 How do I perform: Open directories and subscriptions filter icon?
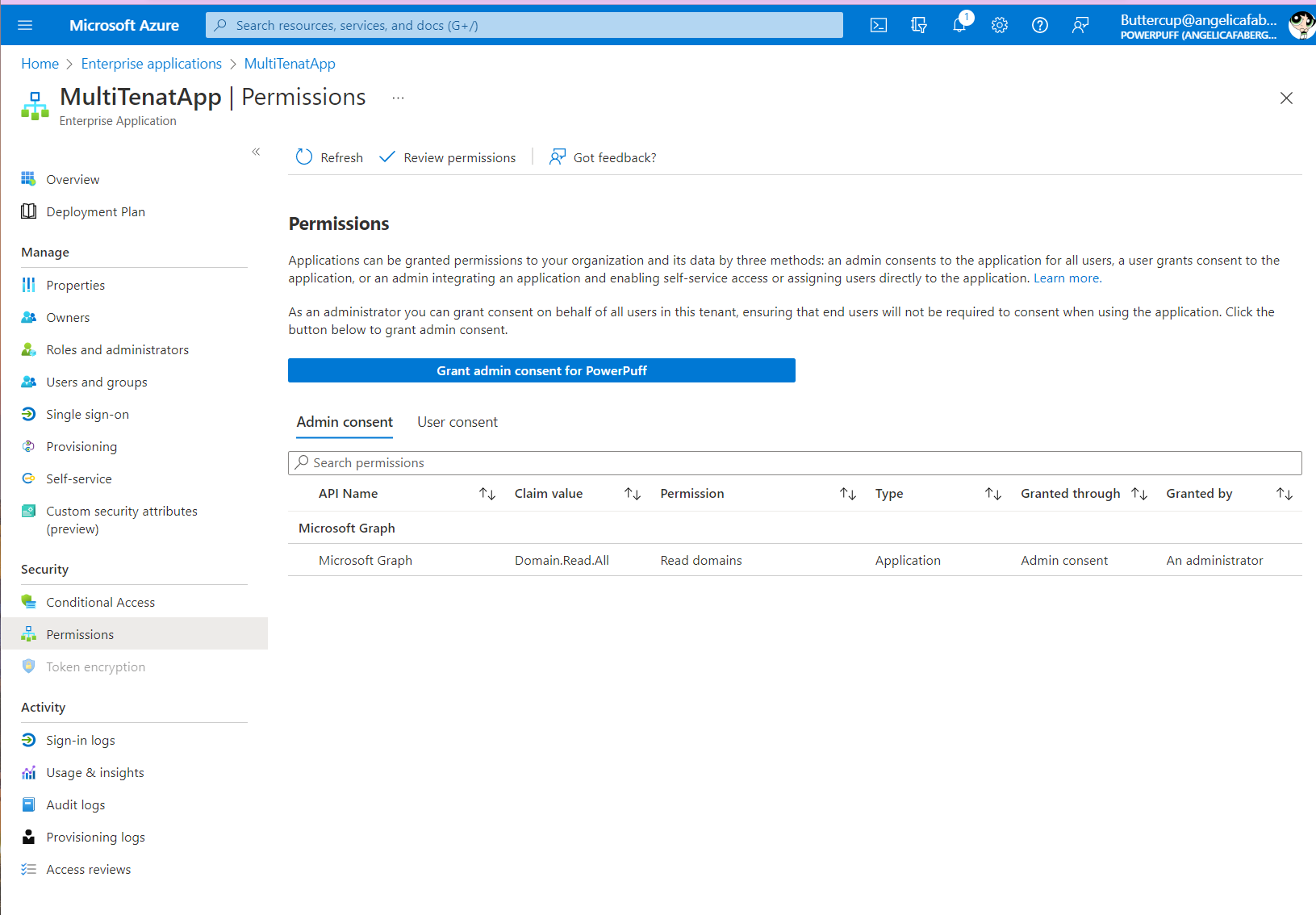[919, 25]
